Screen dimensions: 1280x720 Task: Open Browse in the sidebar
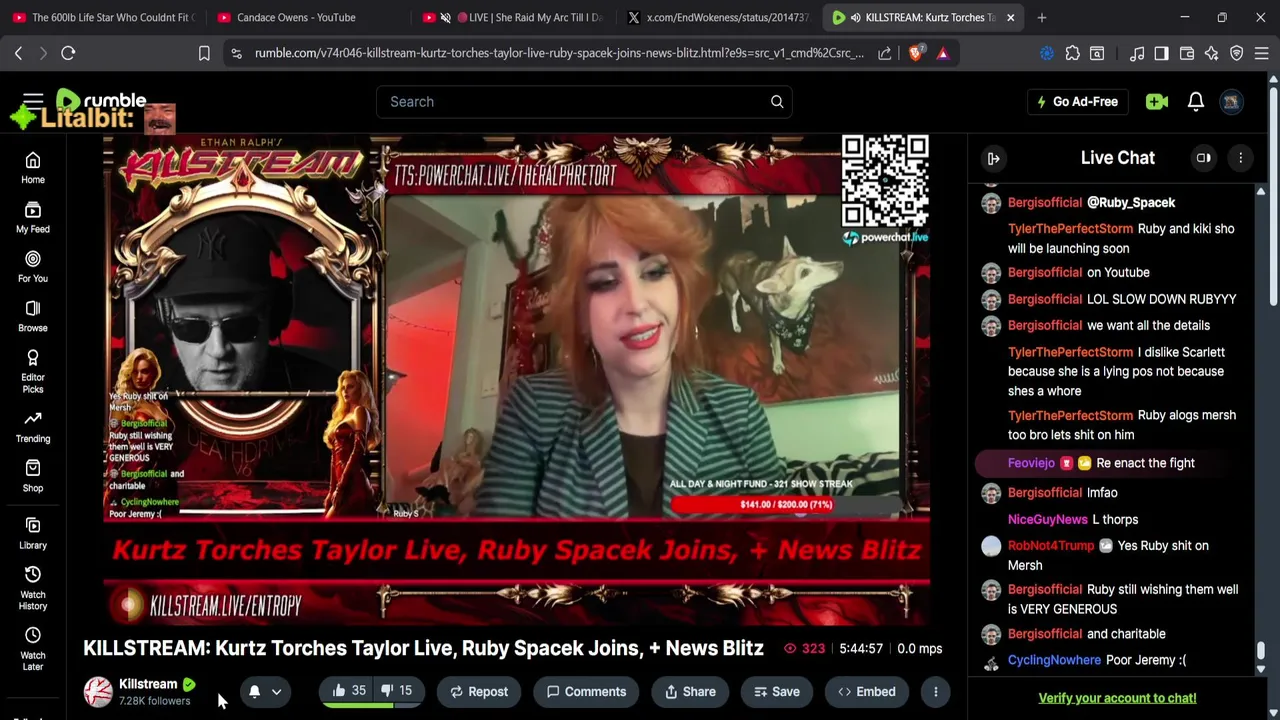(x=33, y=316)
